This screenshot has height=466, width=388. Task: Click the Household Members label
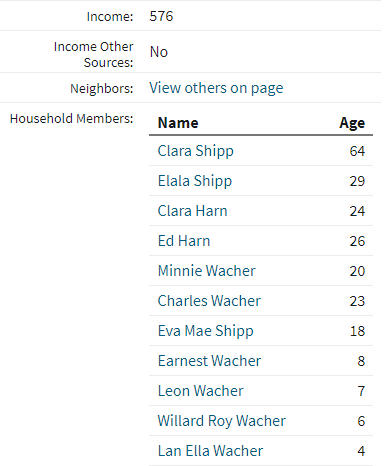pyautogui.click(x=71, y=119)
